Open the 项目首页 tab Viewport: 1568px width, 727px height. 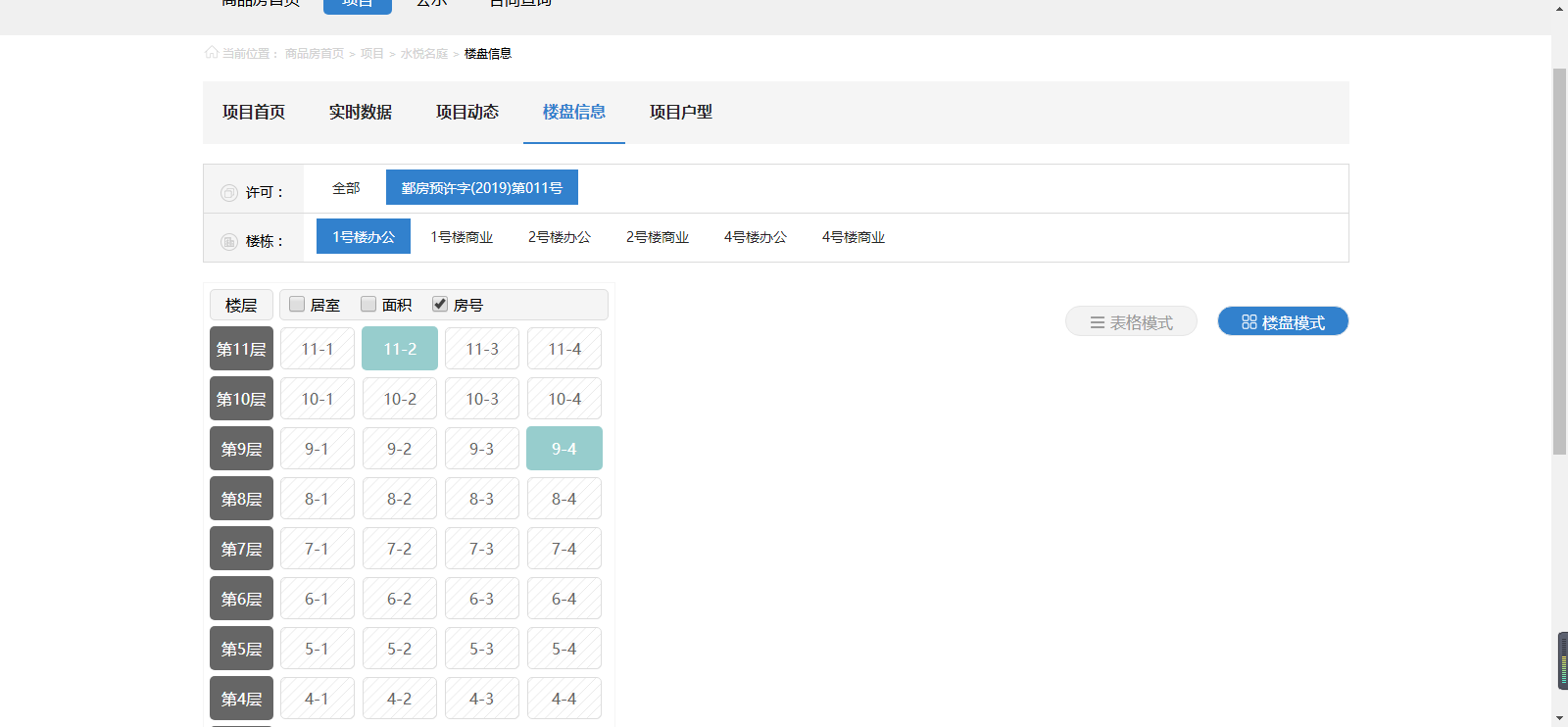coord(254,113)
